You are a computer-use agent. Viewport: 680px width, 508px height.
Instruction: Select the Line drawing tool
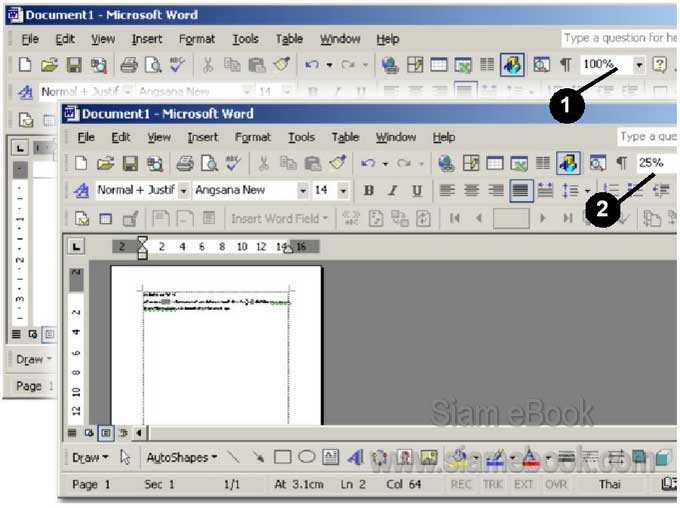[x=233, y=457]
